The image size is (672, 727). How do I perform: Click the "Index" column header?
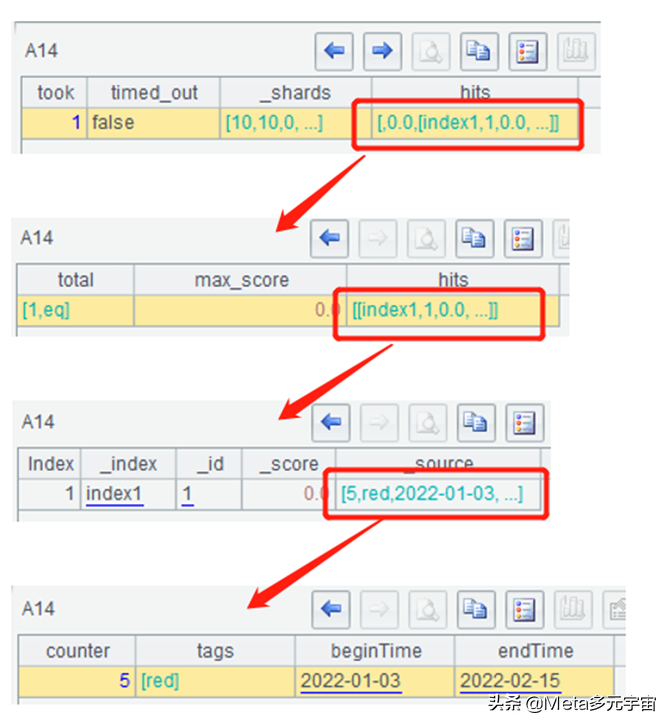pos(50,464)
